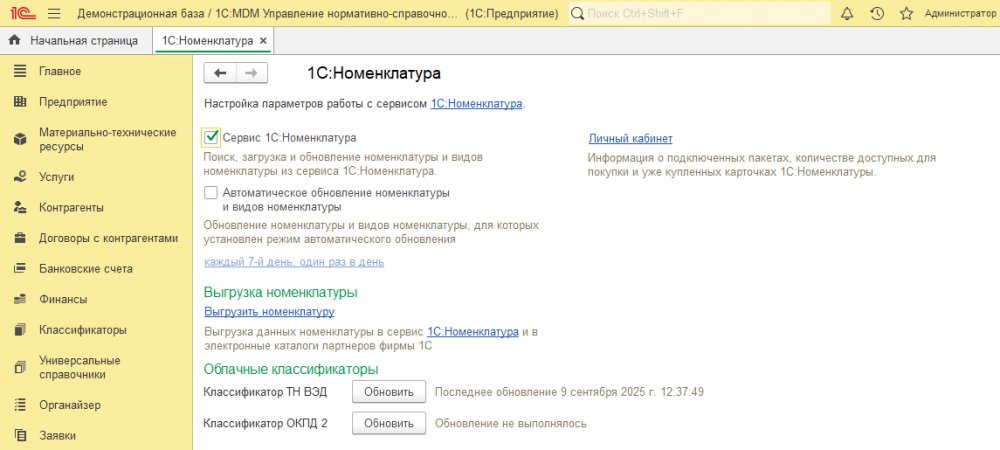Update Классификатор ОКПД 2
This screenshot has height=450, width=1000.
[x=389, y=423]
